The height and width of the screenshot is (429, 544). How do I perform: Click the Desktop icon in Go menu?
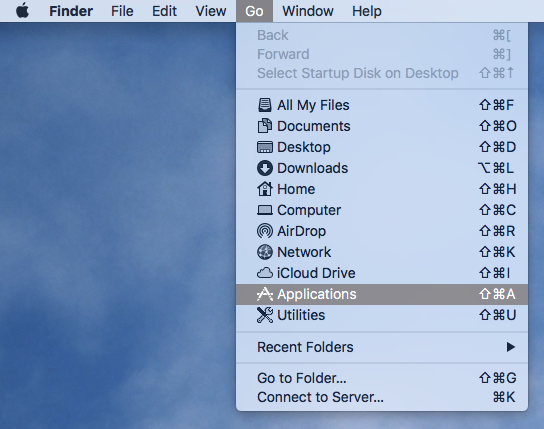click(265, 147)
